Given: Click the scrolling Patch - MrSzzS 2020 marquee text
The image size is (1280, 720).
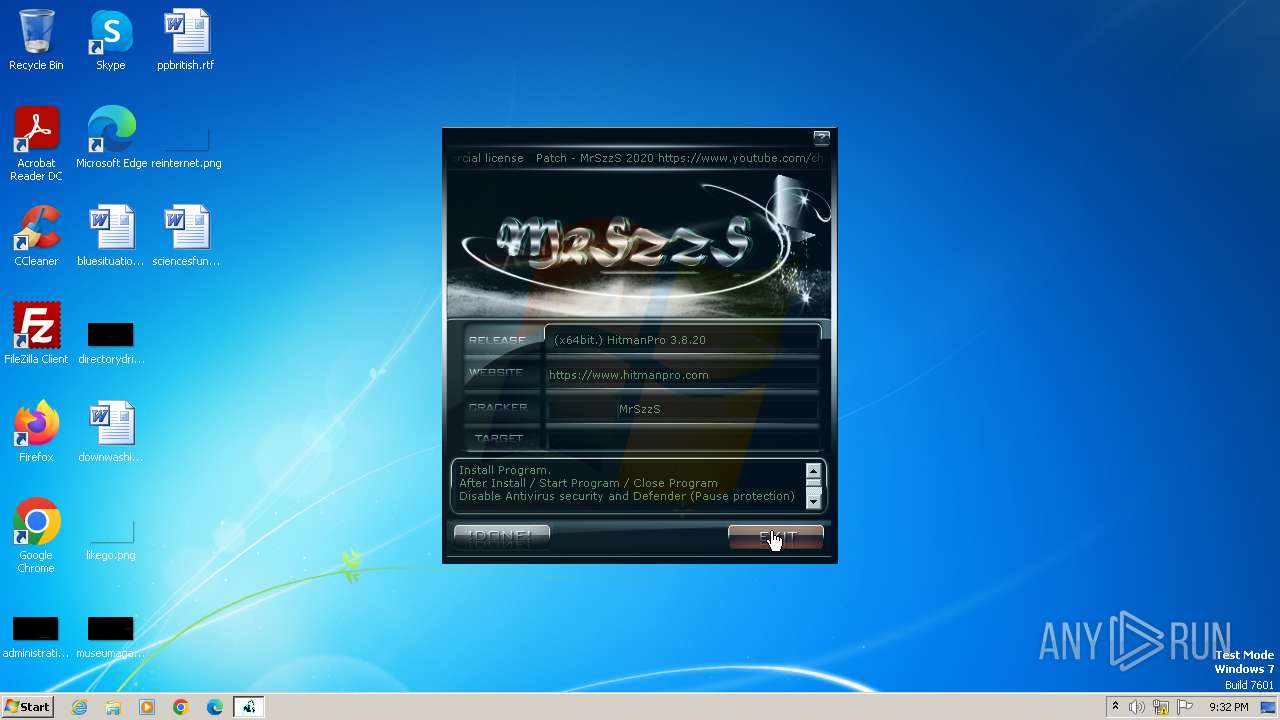Looking at the screenshot, I should pos(636,158).
